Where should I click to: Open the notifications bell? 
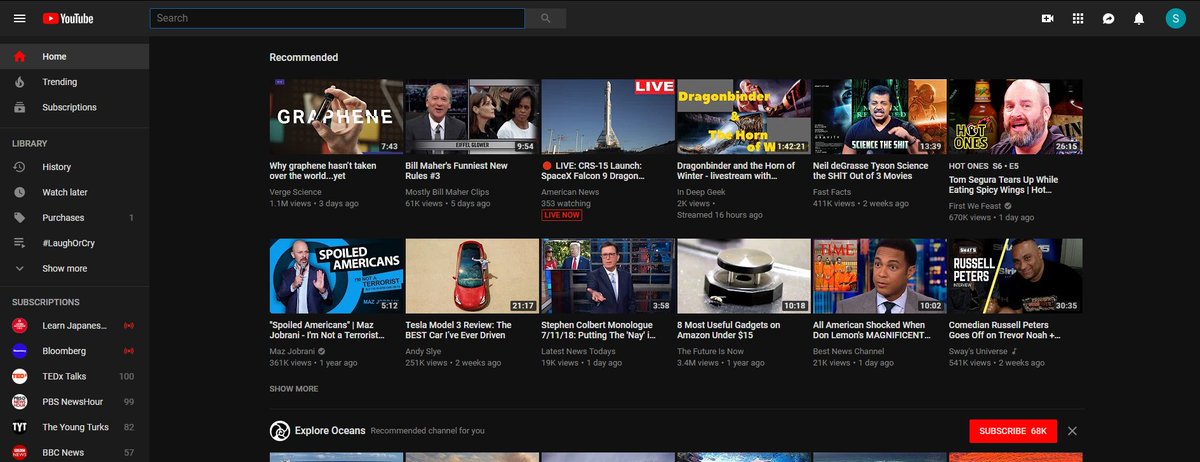click(1138, 18)
